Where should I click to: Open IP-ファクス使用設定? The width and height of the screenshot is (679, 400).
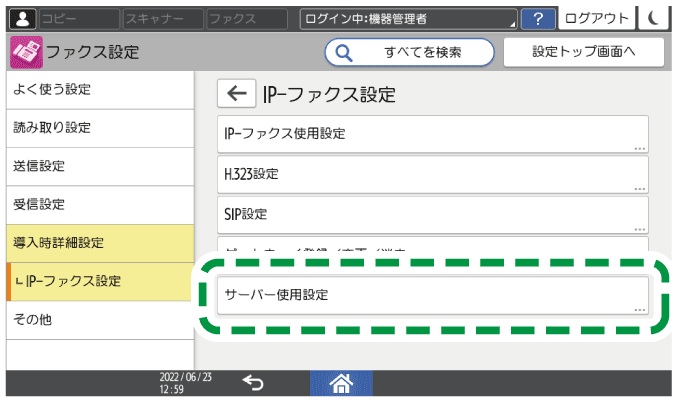[433, 134]
